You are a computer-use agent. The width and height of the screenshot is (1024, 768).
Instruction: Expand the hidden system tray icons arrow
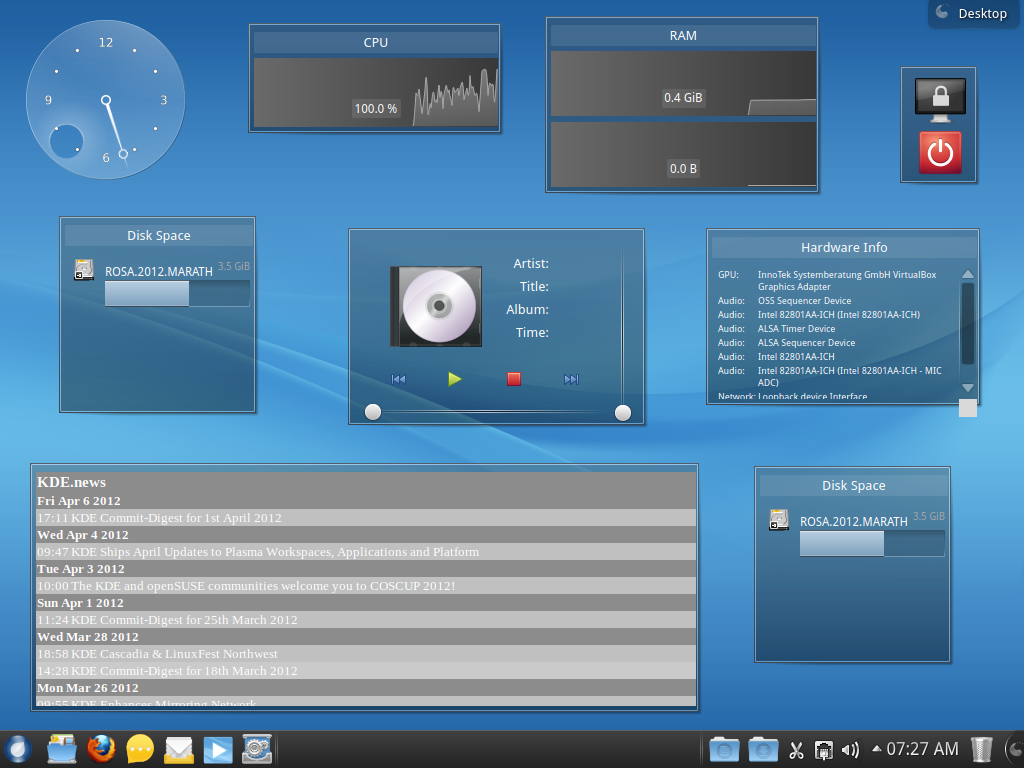point(877,748)
